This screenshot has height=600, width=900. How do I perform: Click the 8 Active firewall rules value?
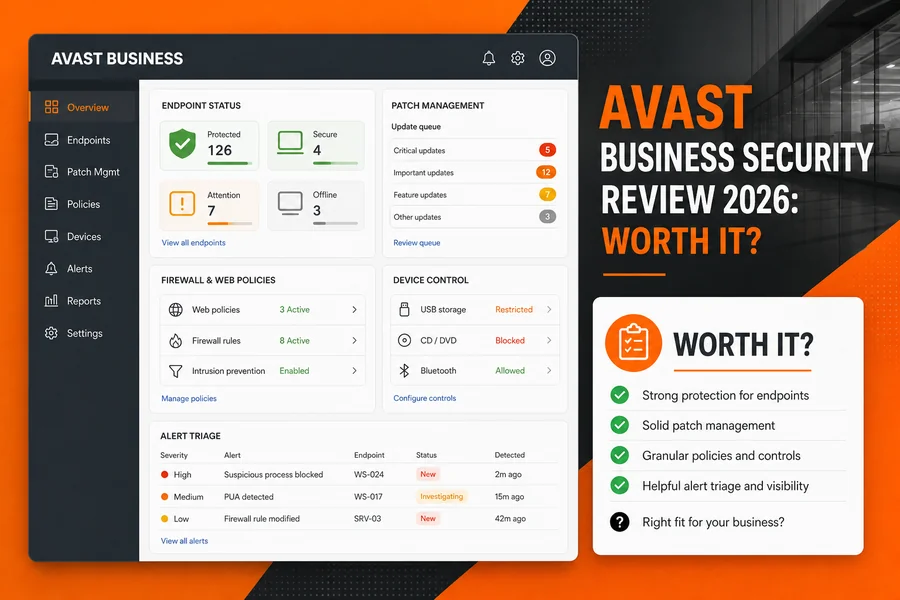click(294, 340)
